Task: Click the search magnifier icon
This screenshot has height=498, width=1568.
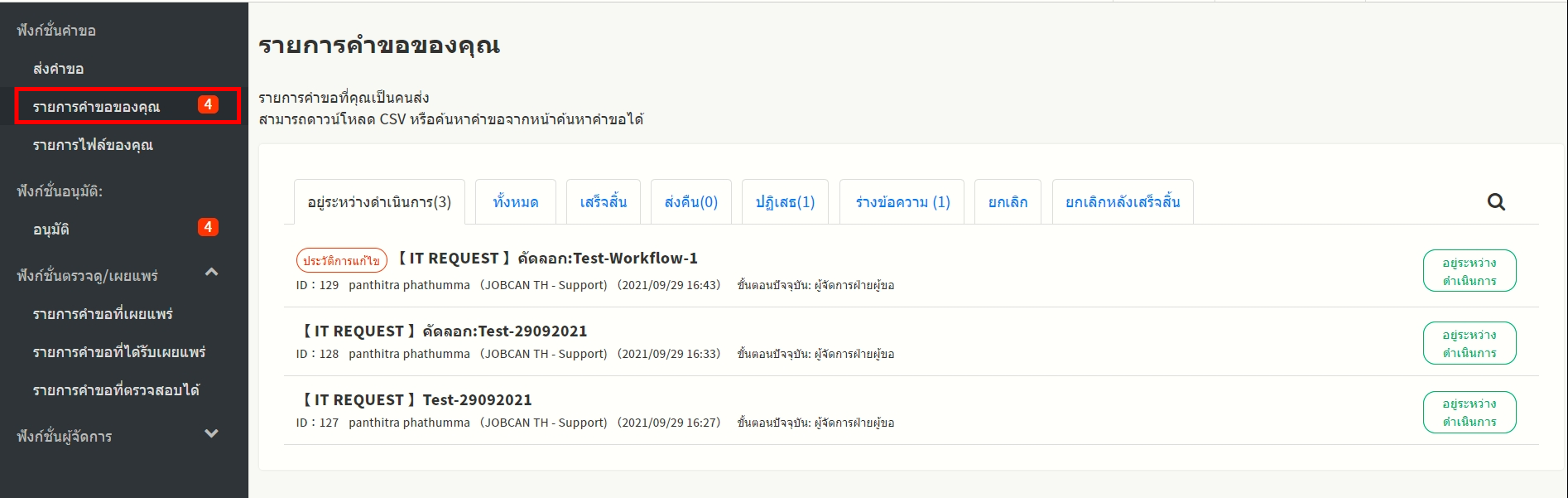Action: (x=1496, y=202)
